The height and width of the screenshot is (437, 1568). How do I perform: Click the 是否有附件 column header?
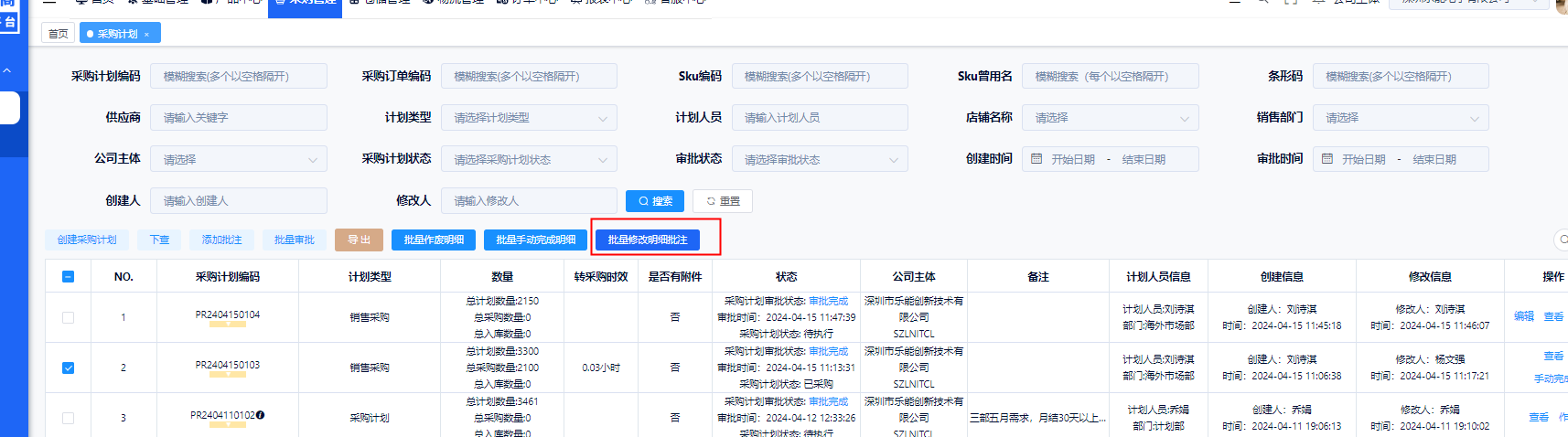675,276
